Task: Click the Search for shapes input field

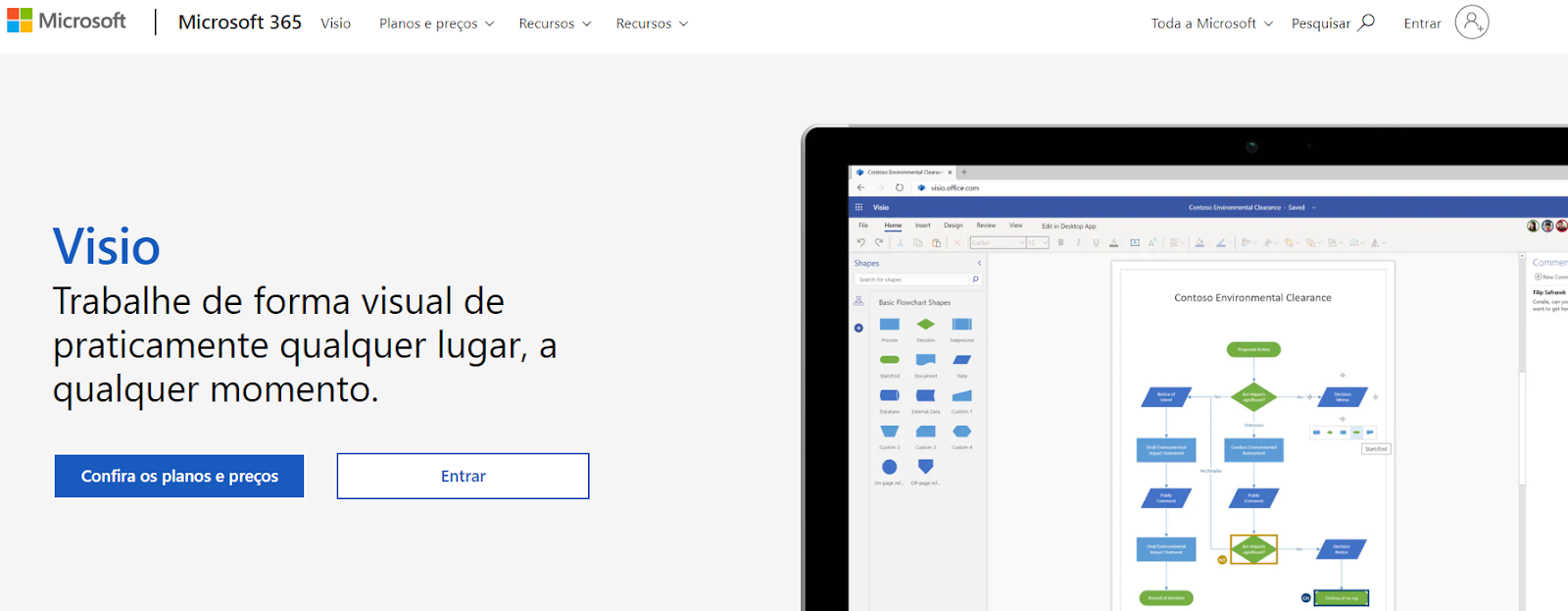Action: [x=911, y=280]
